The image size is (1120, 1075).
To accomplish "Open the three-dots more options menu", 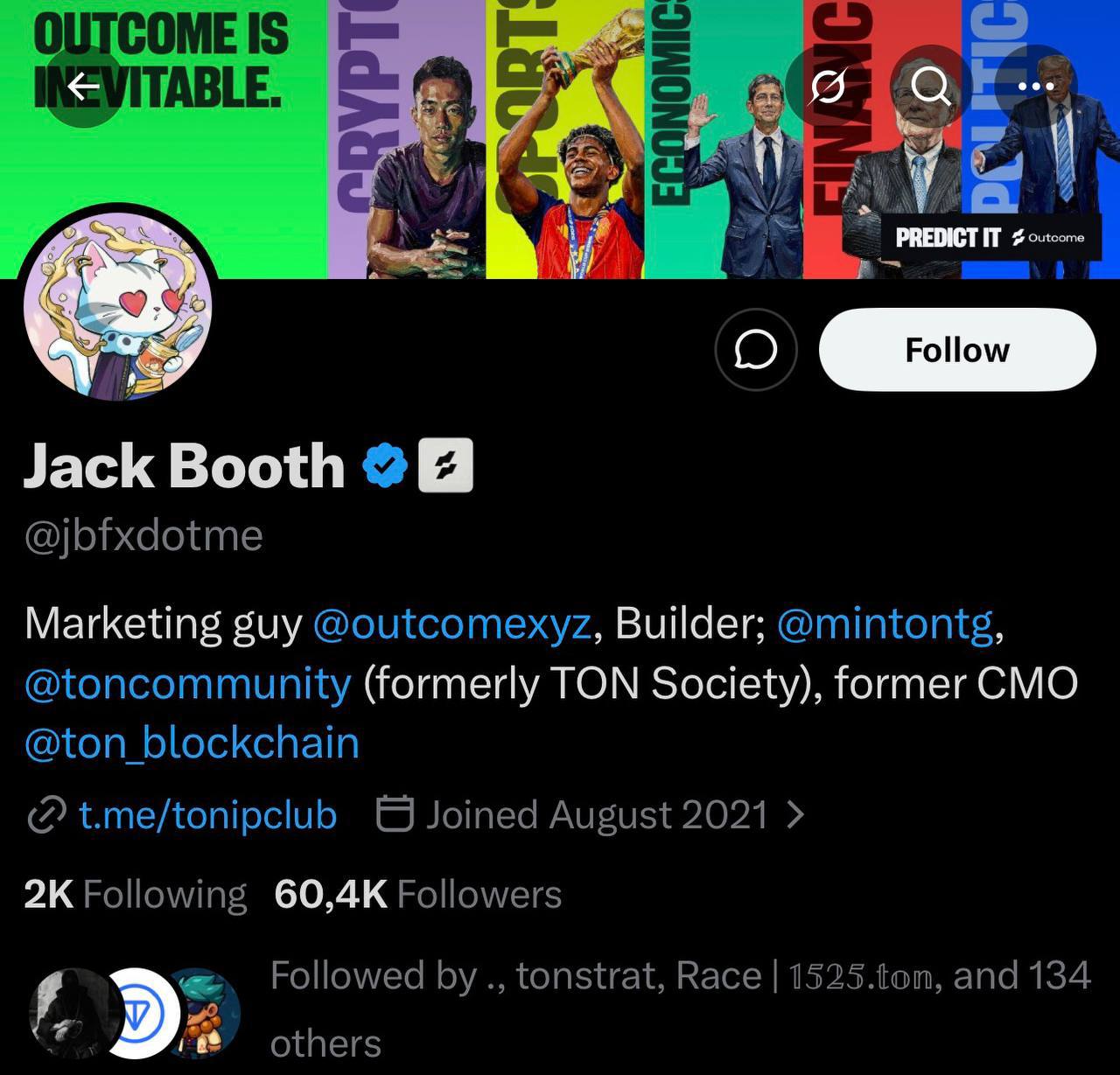I will point(1036,87).
